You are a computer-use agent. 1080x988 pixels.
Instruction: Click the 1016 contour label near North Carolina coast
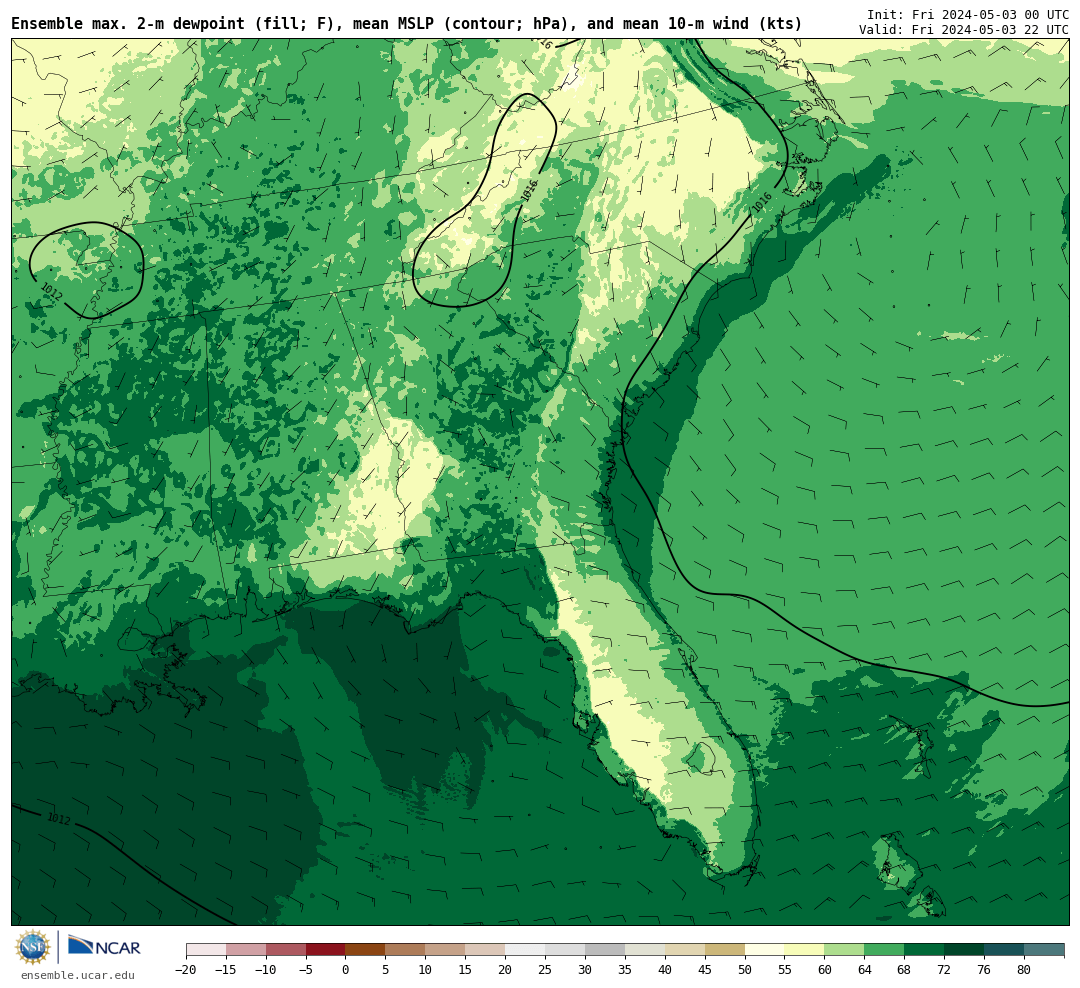(x=762, y=202)
